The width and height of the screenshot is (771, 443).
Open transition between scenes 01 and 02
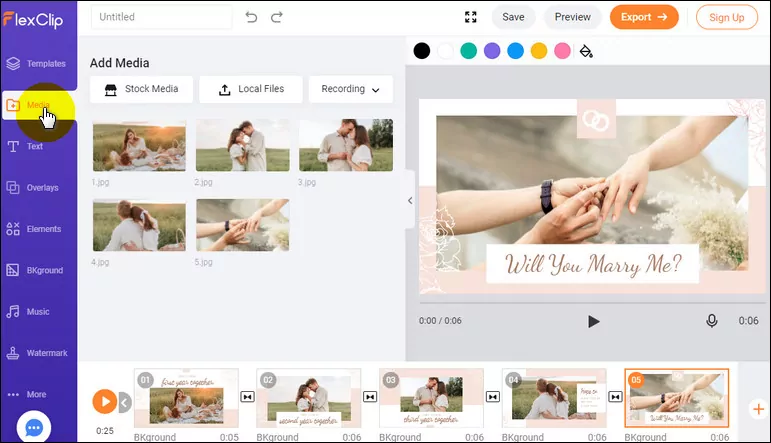(247, 397)
